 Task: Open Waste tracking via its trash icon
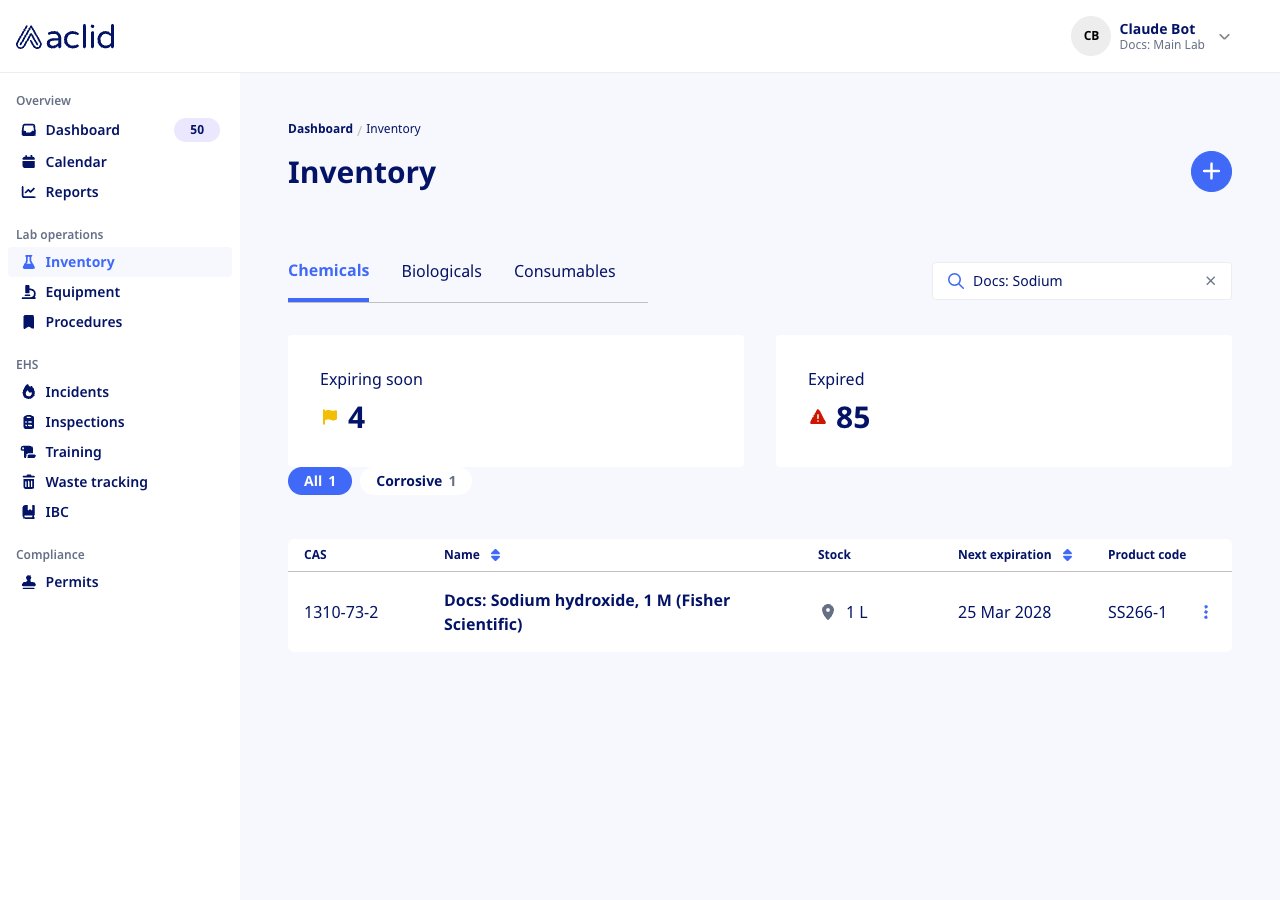[x=29, y=482]
